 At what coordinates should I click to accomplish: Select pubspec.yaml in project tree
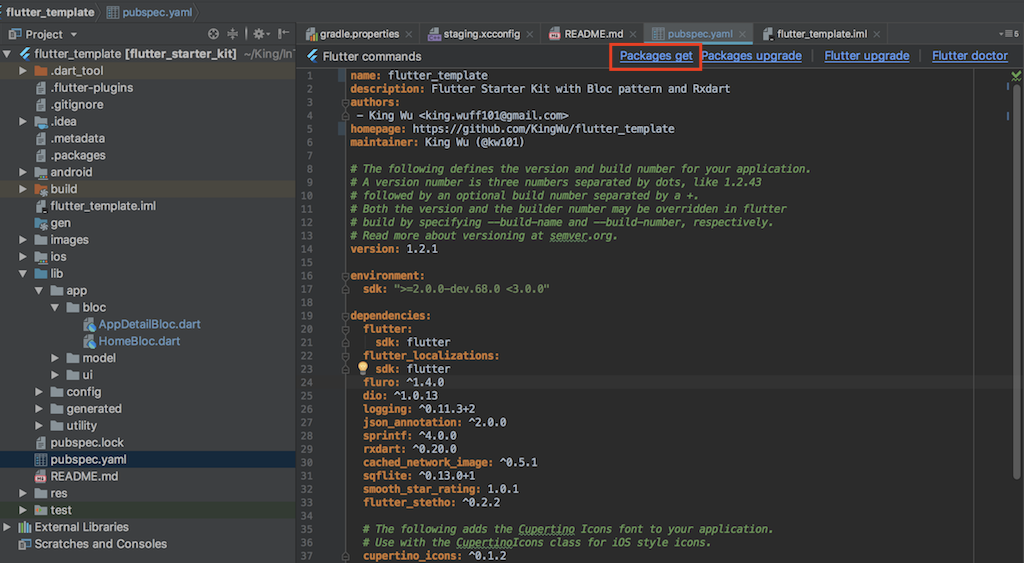coord(88,460)
